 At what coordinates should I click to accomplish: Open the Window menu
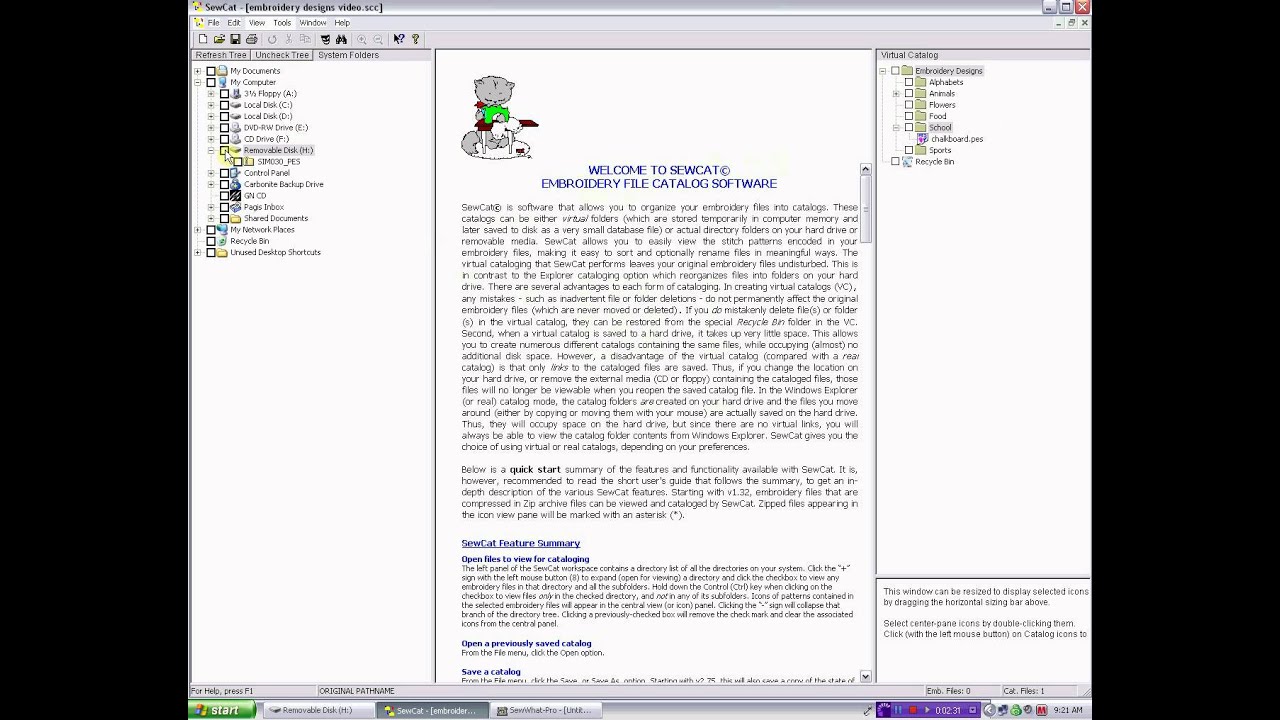click(x=313, y=23)
